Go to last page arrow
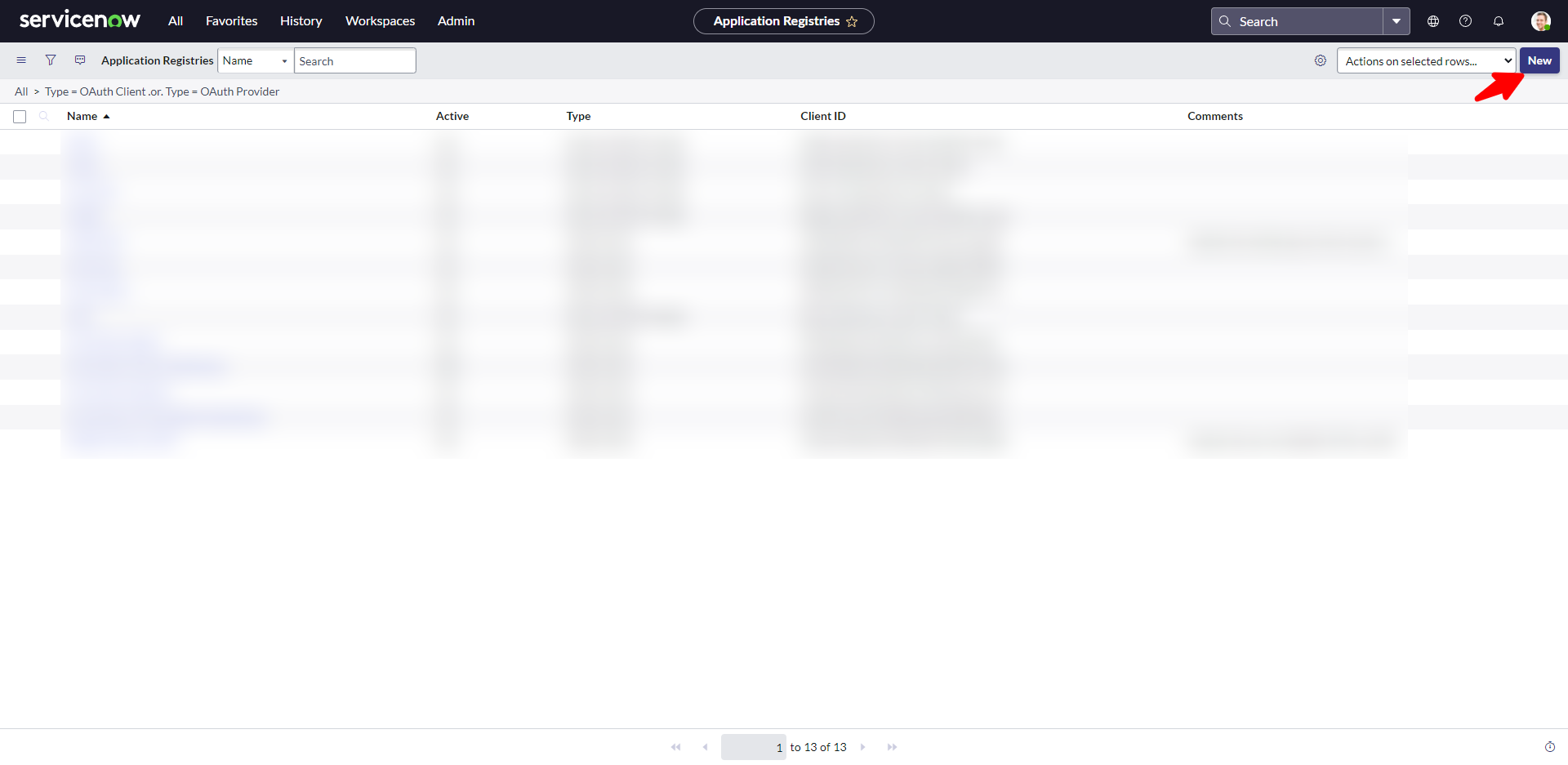1568x765 pixels. 892,747
